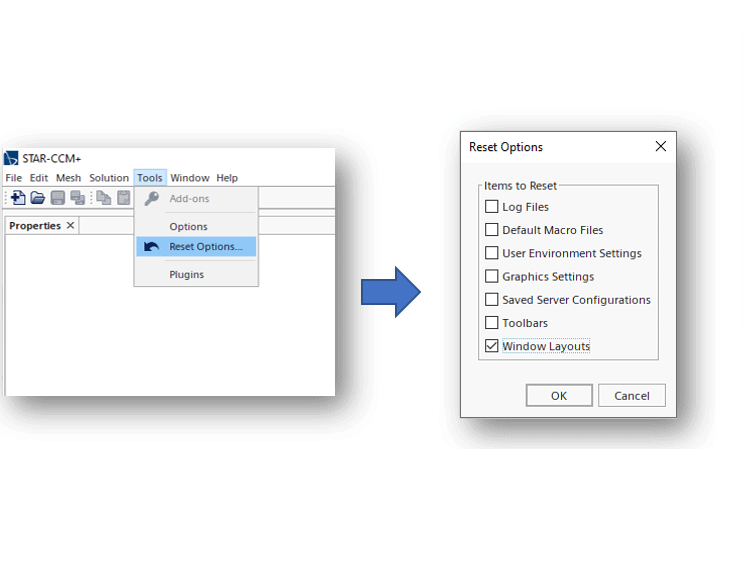The image size is (755, 577).
Task: Uncheck the Window Layouts checkbox
Action: [491, 346]
